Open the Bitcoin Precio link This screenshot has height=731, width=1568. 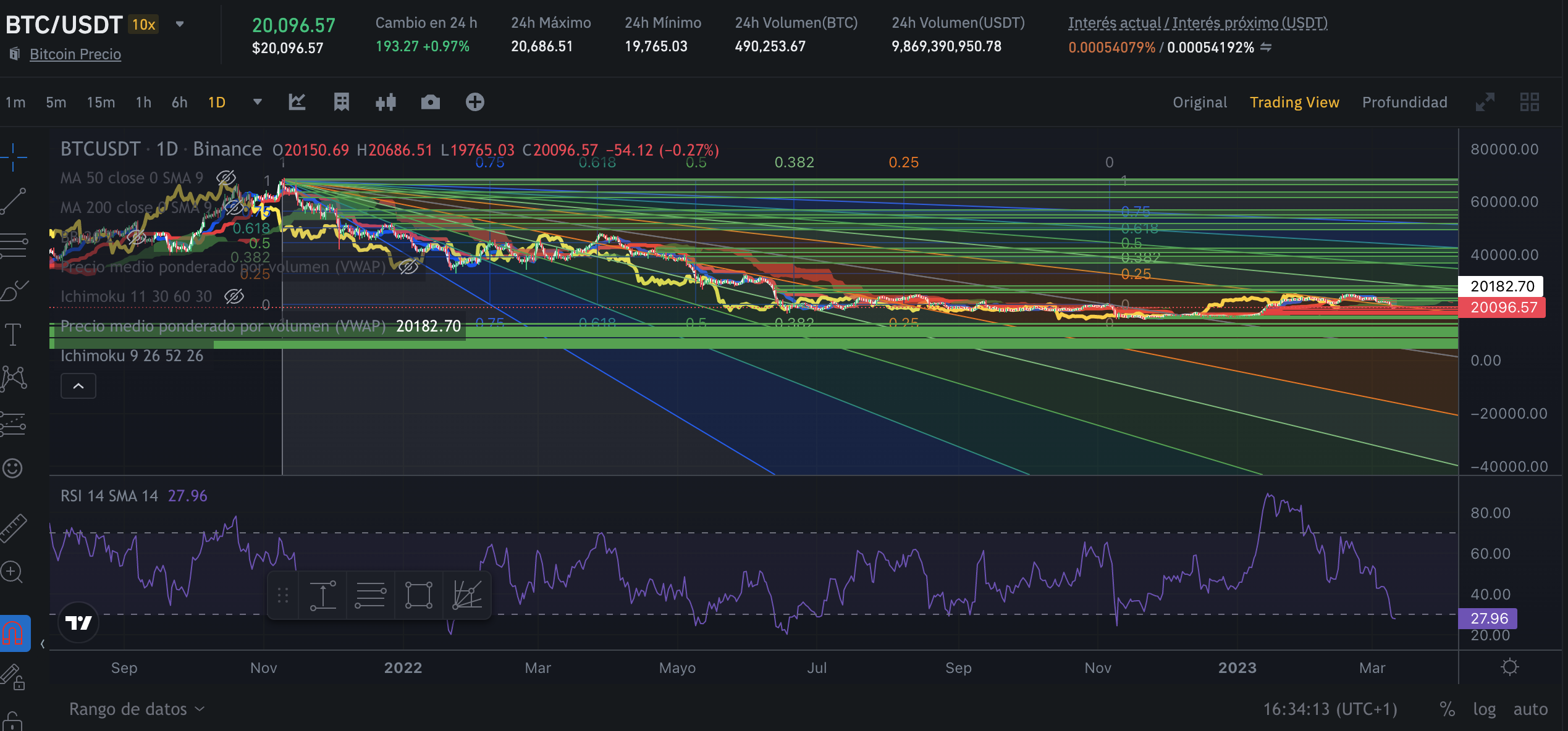pos(75,54)
